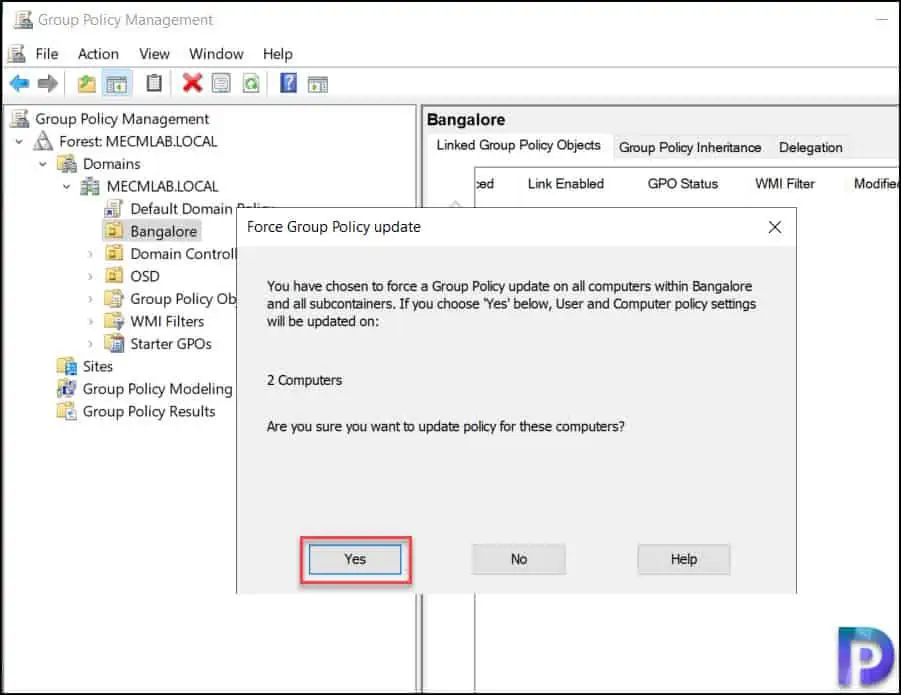This screenshot has width=901, height=695.
Task: Click the Bangalore OU folder icon
Action: pyautogui.click(x=114, y=231)
